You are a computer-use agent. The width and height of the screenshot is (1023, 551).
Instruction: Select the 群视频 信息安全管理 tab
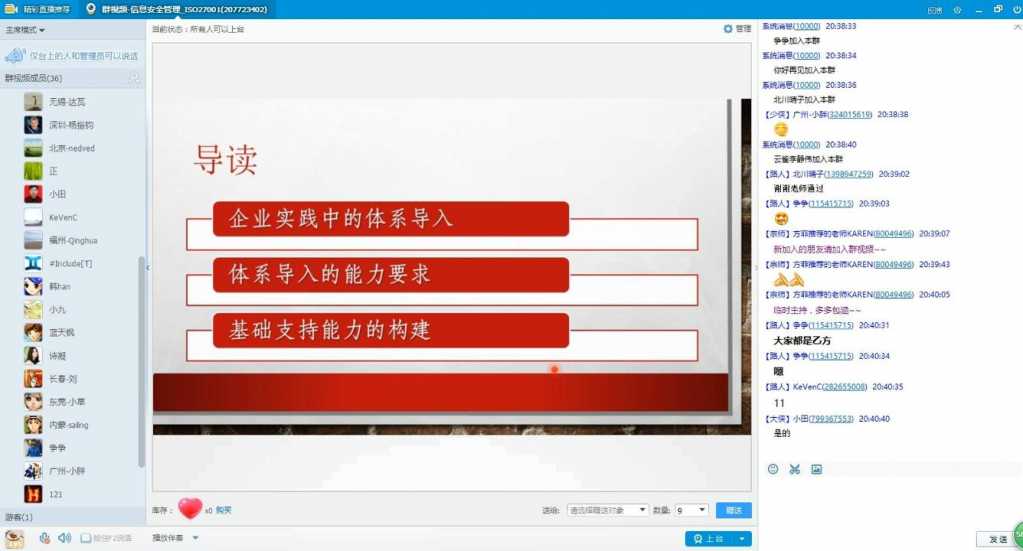tap(177, 9)
